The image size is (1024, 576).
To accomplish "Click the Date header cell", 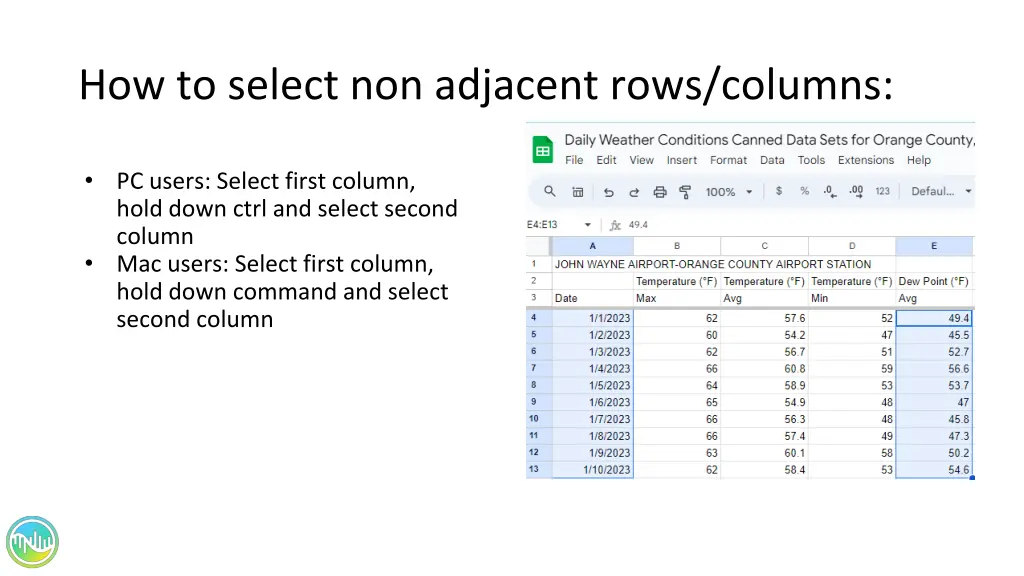I will coord(592,298).
